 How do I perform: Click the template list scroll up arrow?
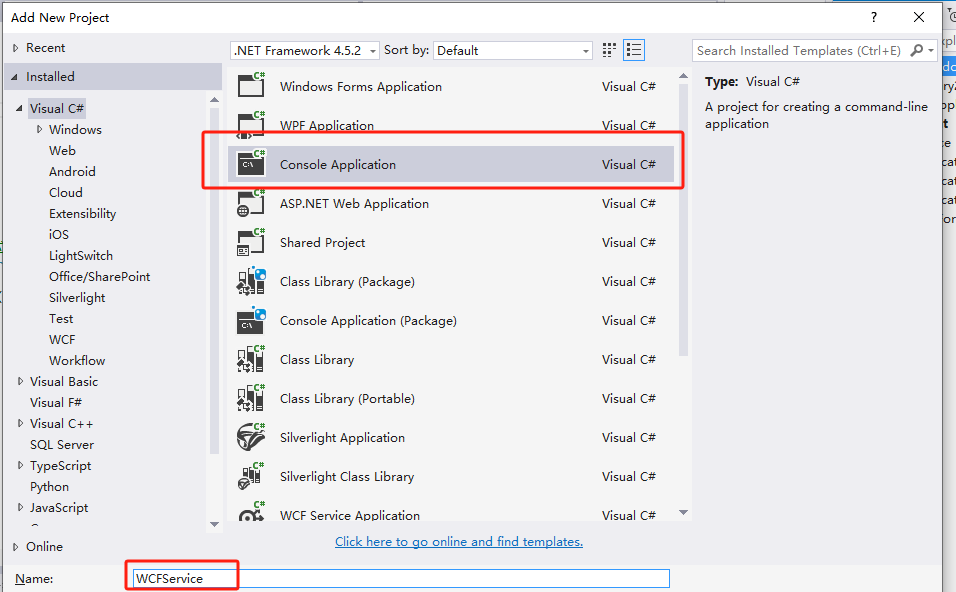[683, 76]
